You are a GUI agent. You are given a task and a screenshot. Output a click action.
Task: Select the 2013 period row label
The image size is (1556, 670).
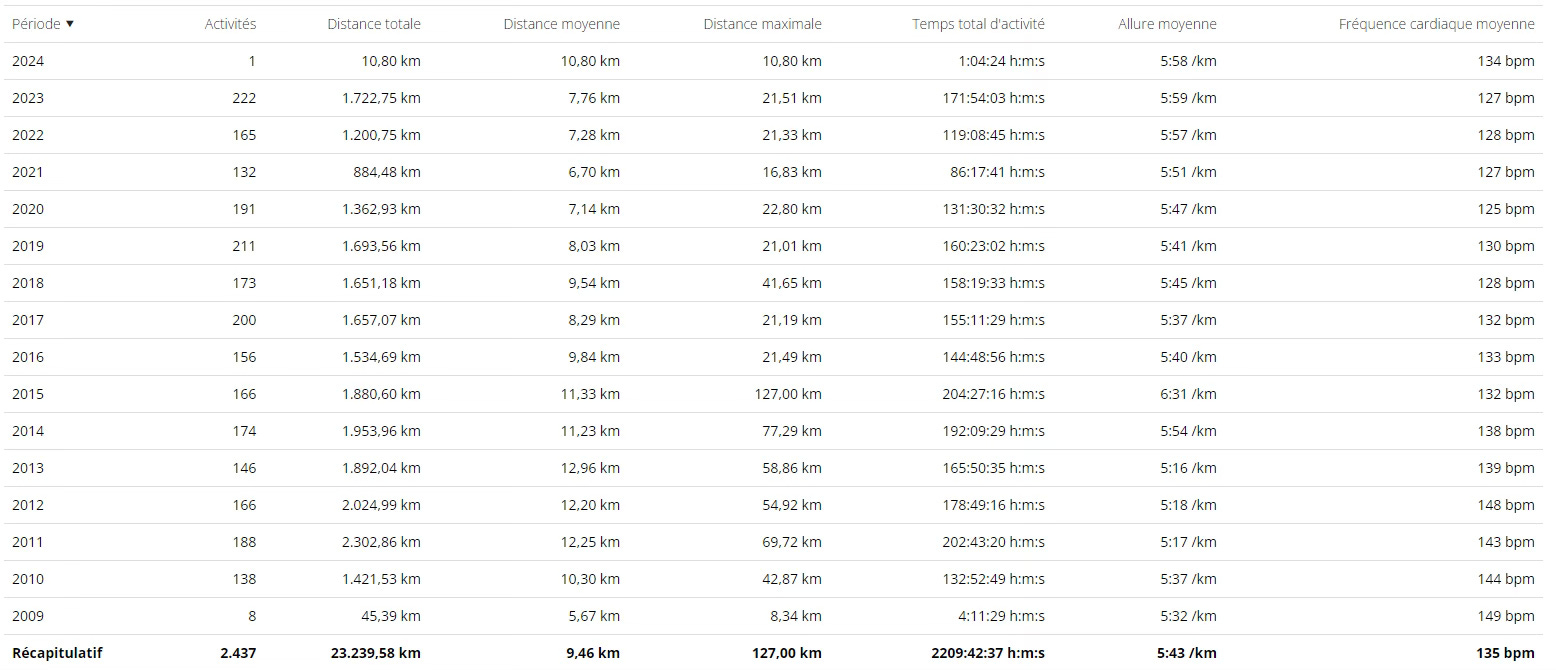[x=28, y=468]
